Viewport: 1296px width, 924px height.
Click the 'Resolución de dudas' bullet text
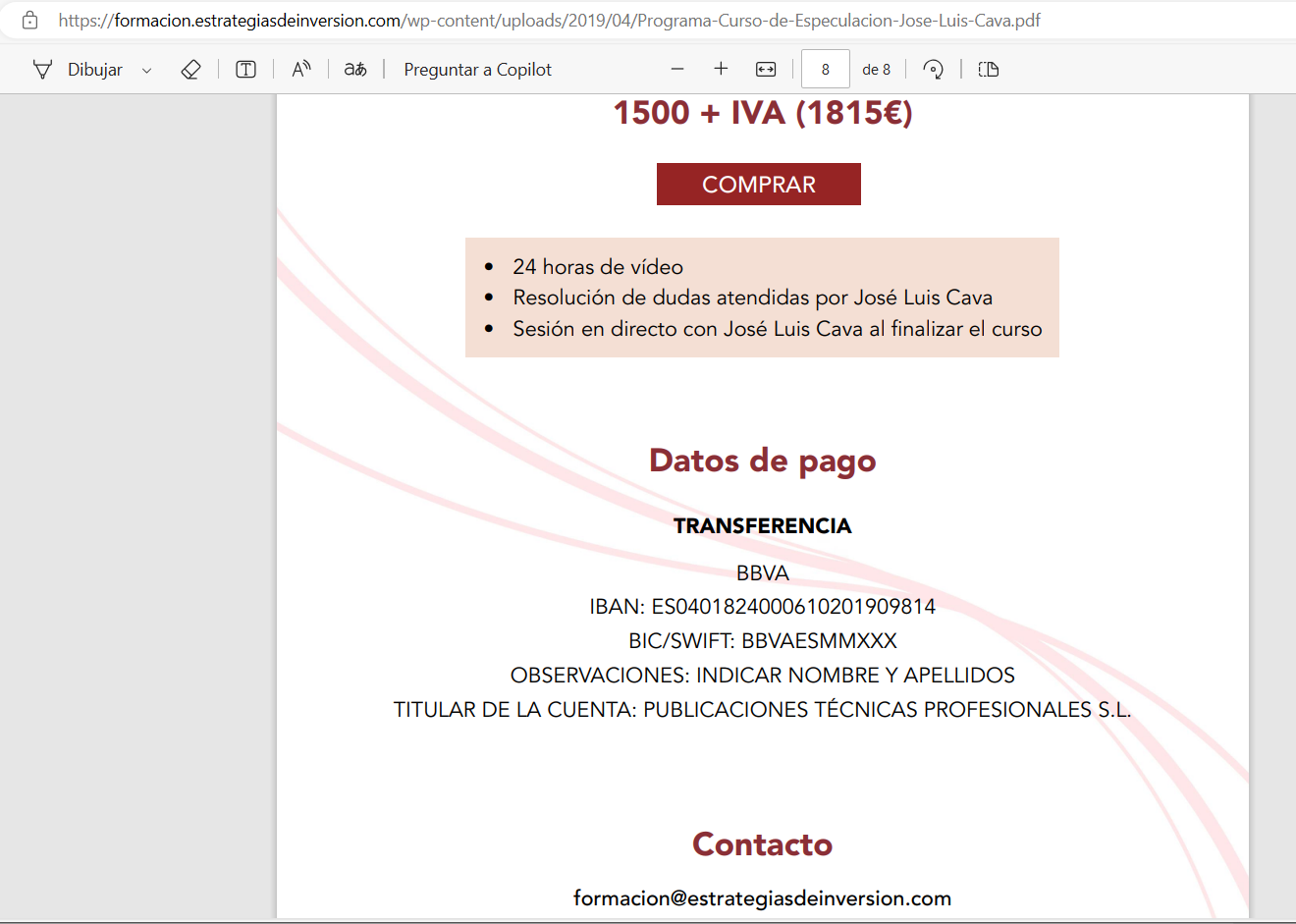coord(753,298)
